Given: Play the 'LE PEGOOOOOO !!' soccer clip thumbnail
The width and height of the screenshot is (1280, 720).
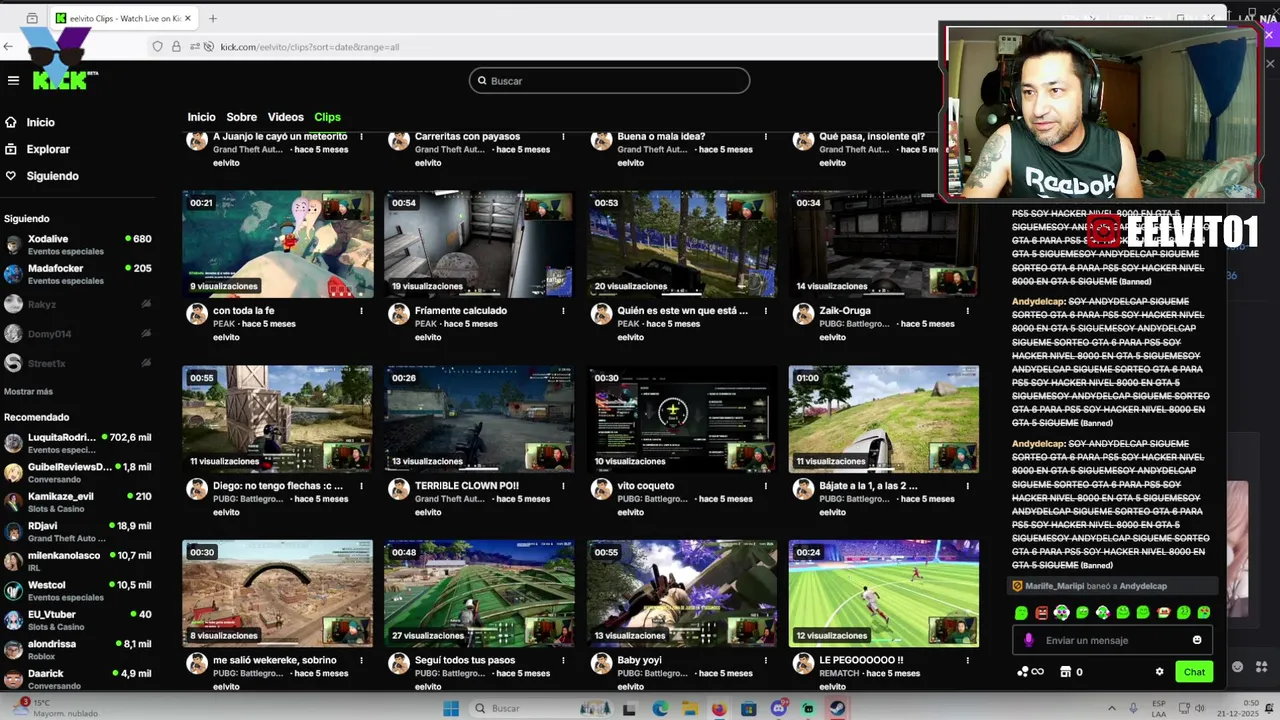Looking at the screenshot, I should click(883, 593).
